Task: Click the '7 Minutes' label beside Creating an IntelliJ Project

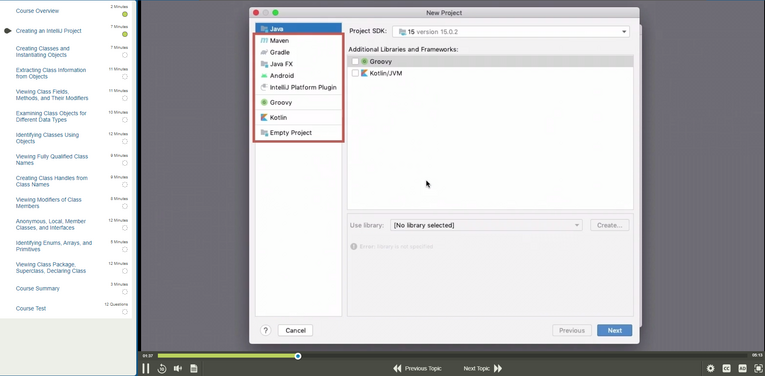Action: (x=119, y=26)
